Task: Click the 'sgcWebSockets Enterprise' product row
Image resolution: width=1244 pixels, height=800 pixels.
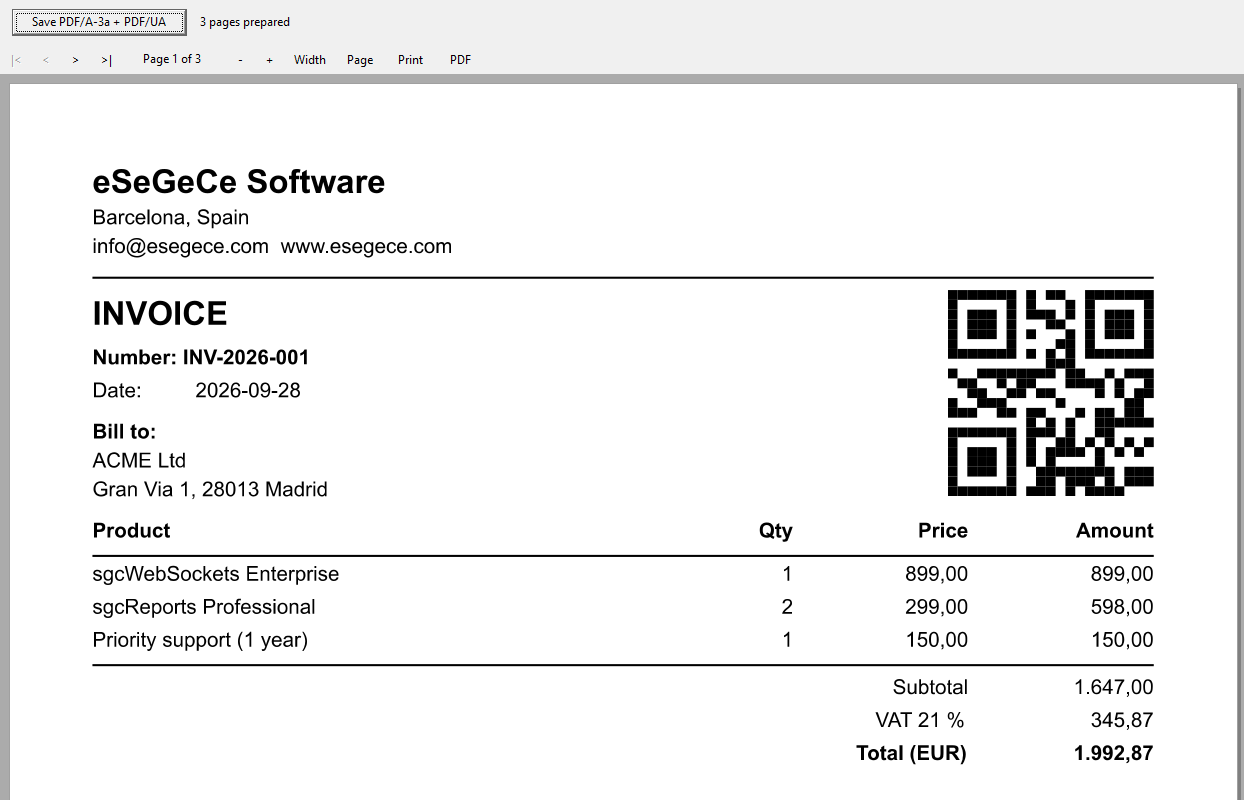Action: (623, 574)
